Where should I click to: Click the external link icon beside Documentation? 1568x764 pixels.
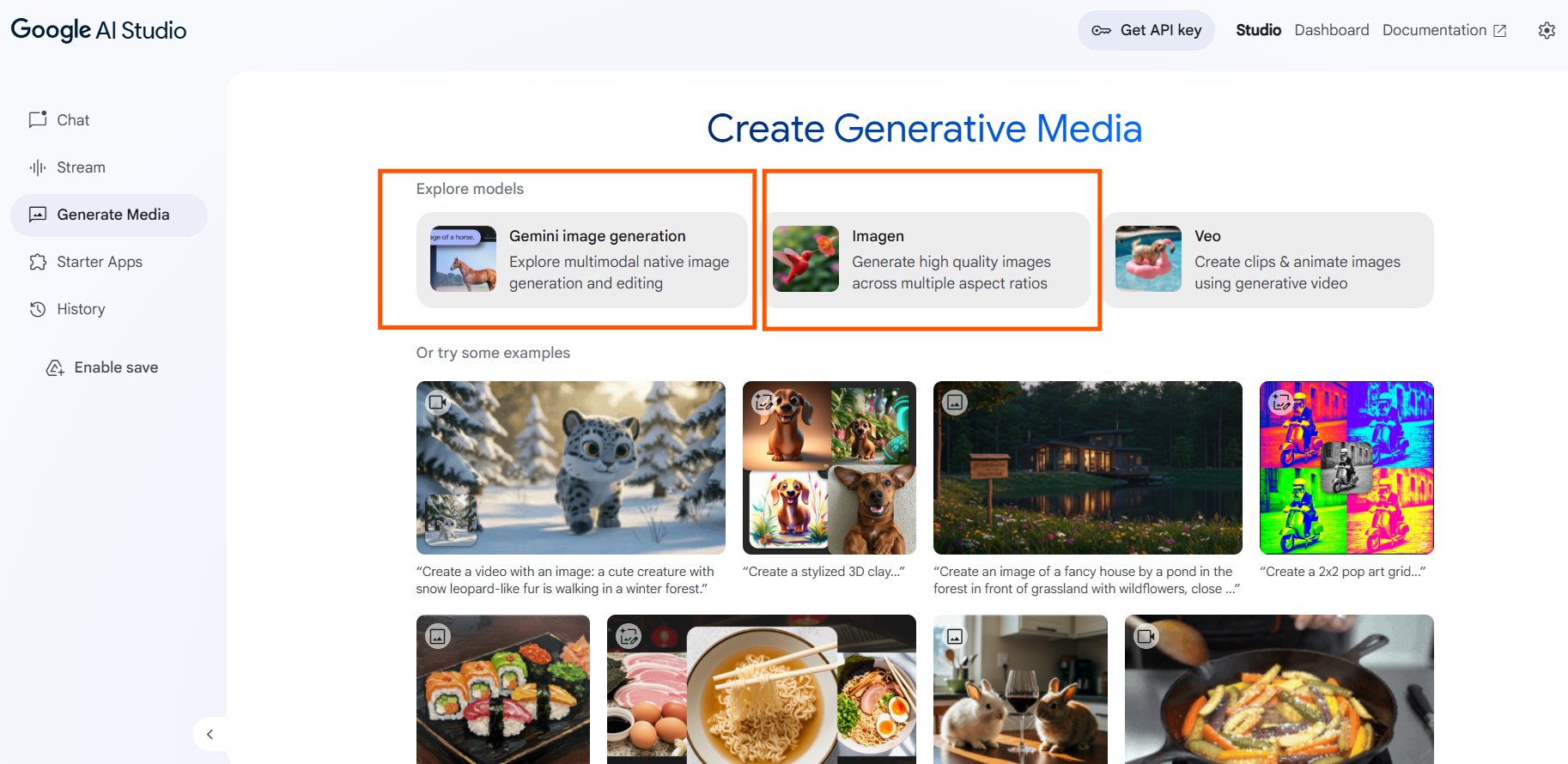[1499, 31]
